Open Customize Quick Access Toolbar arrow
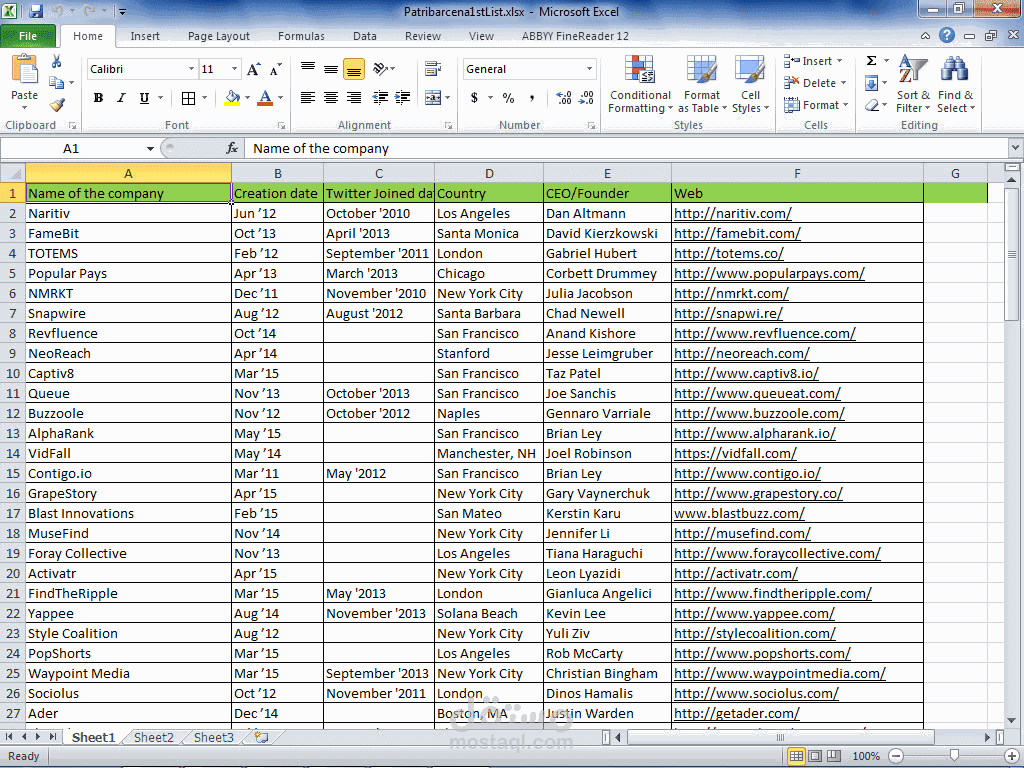Screen dimensions: 1024x768 (122, 12)
